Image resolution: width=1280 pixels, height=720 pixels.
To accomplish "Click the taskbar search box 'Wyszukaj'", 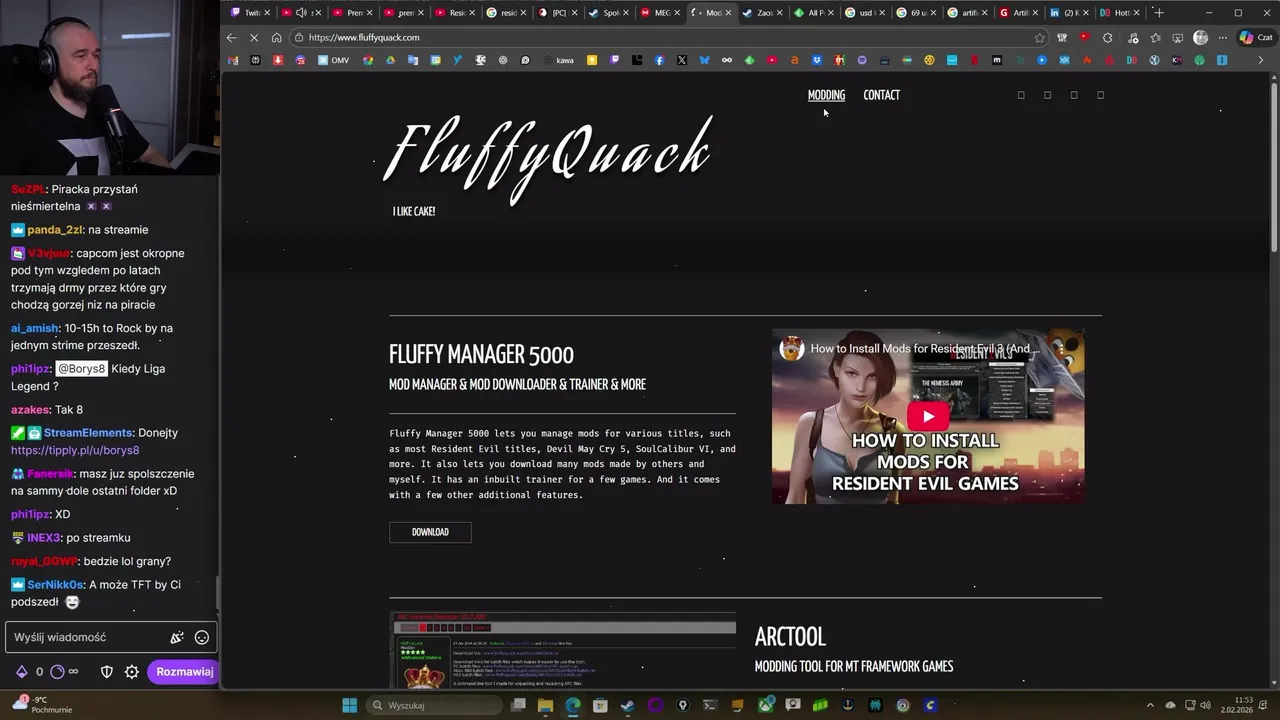I will point(432,705).
